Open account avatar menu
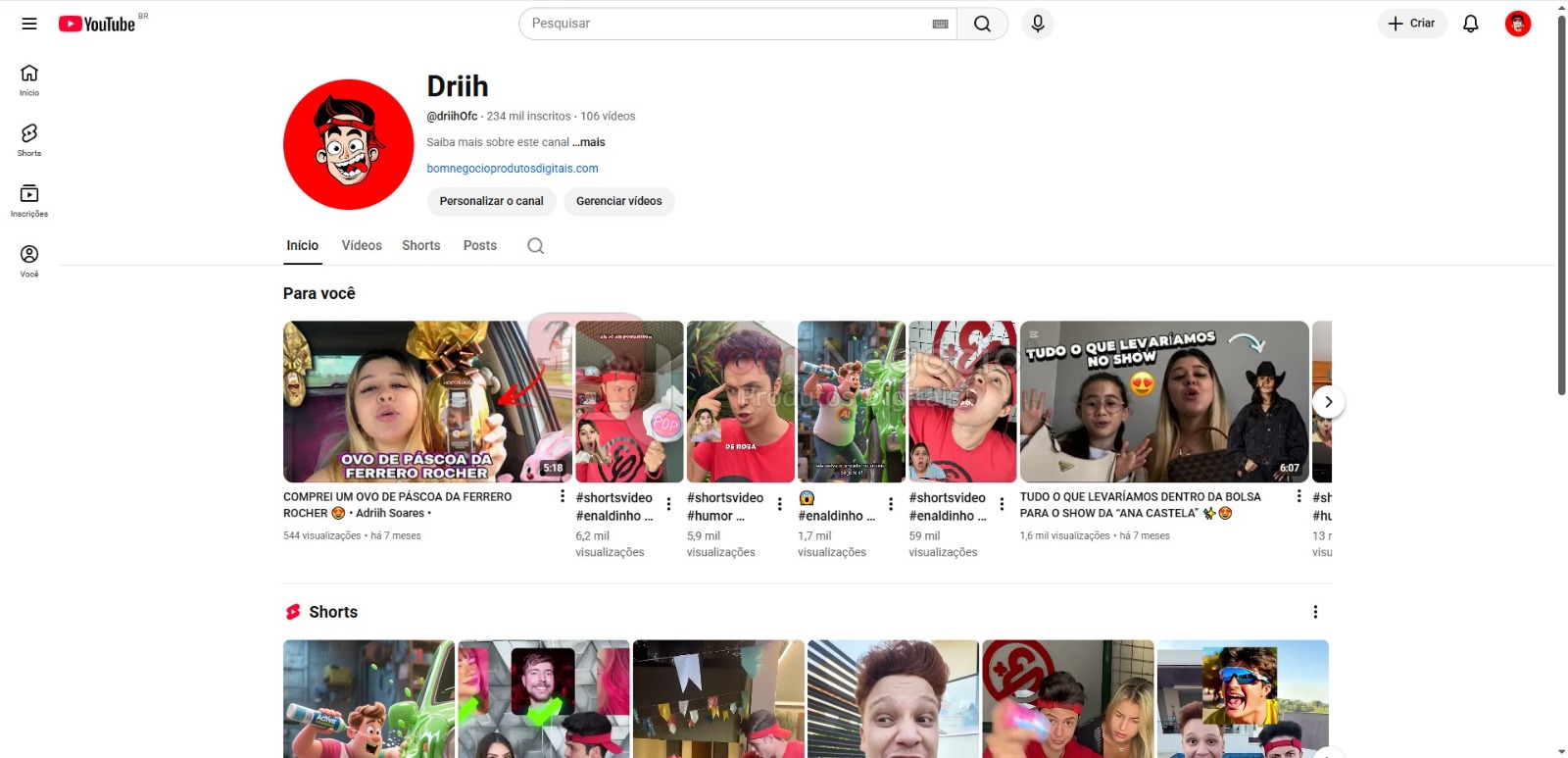This screenshot has height=758, width=1568. [1517, 24]
